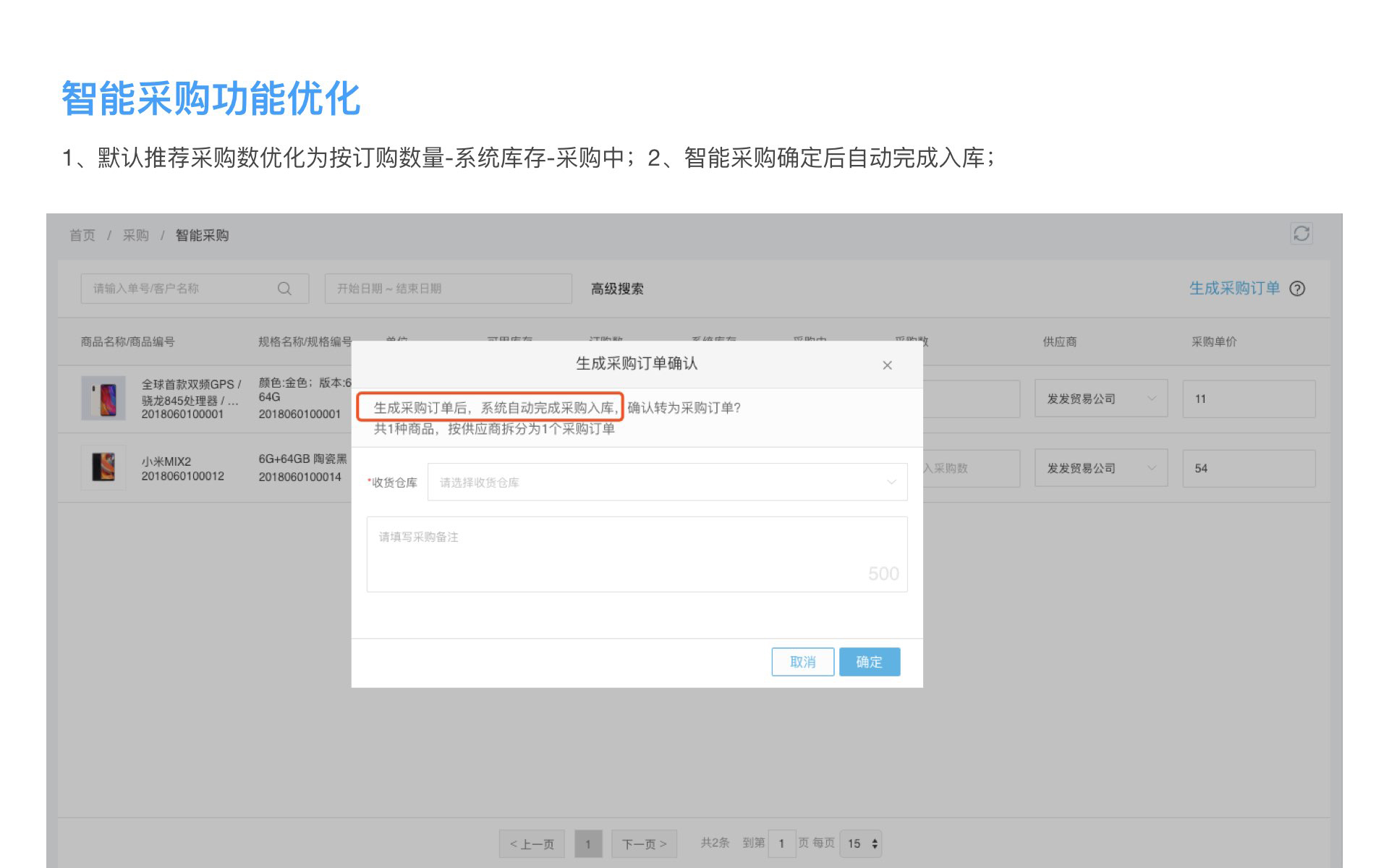
Task: Click the refresh icon at top right
Action: click(1301, 234)
